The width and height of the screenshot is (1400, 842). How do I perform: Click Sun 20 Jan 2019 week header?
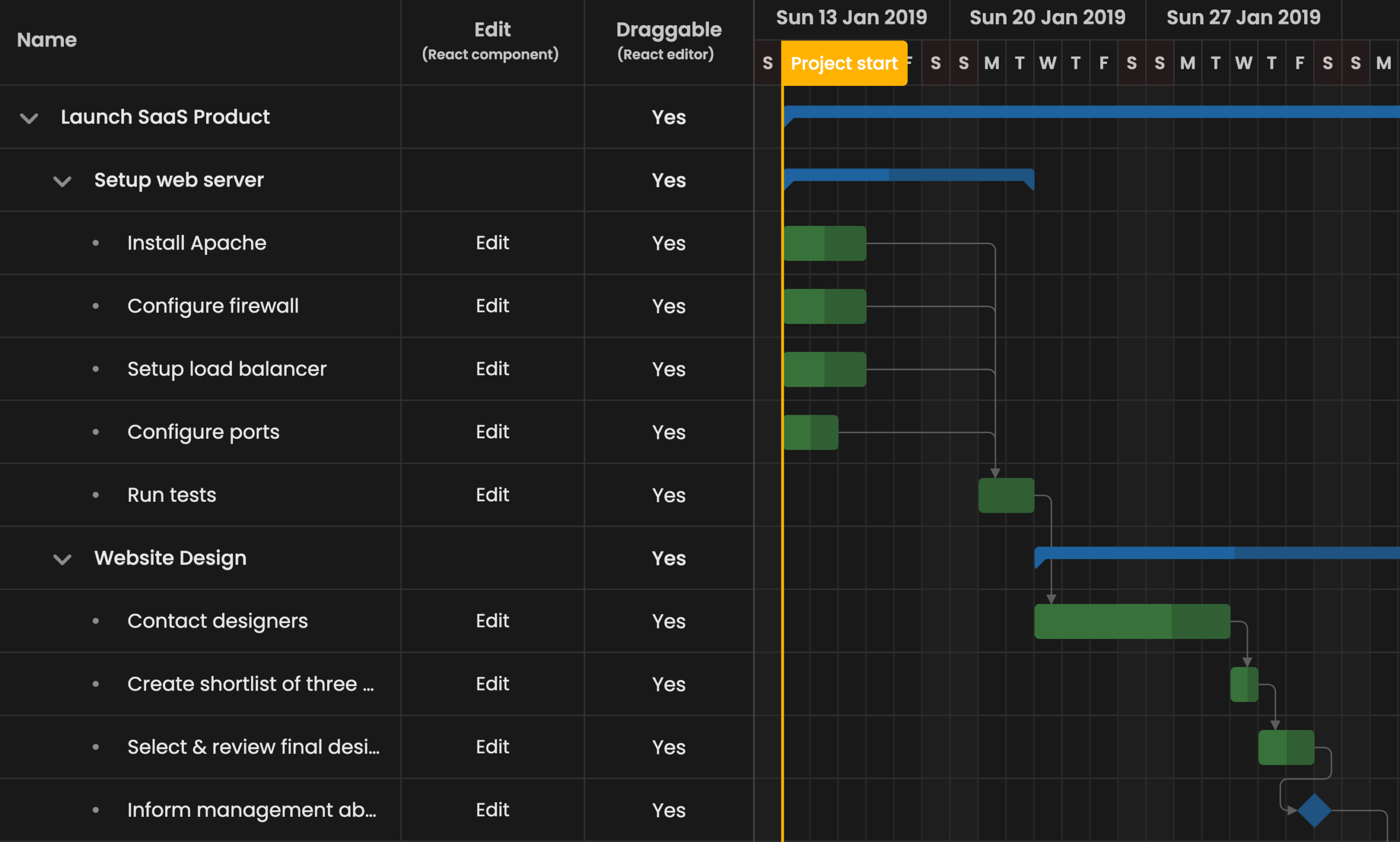point(1047,18)
